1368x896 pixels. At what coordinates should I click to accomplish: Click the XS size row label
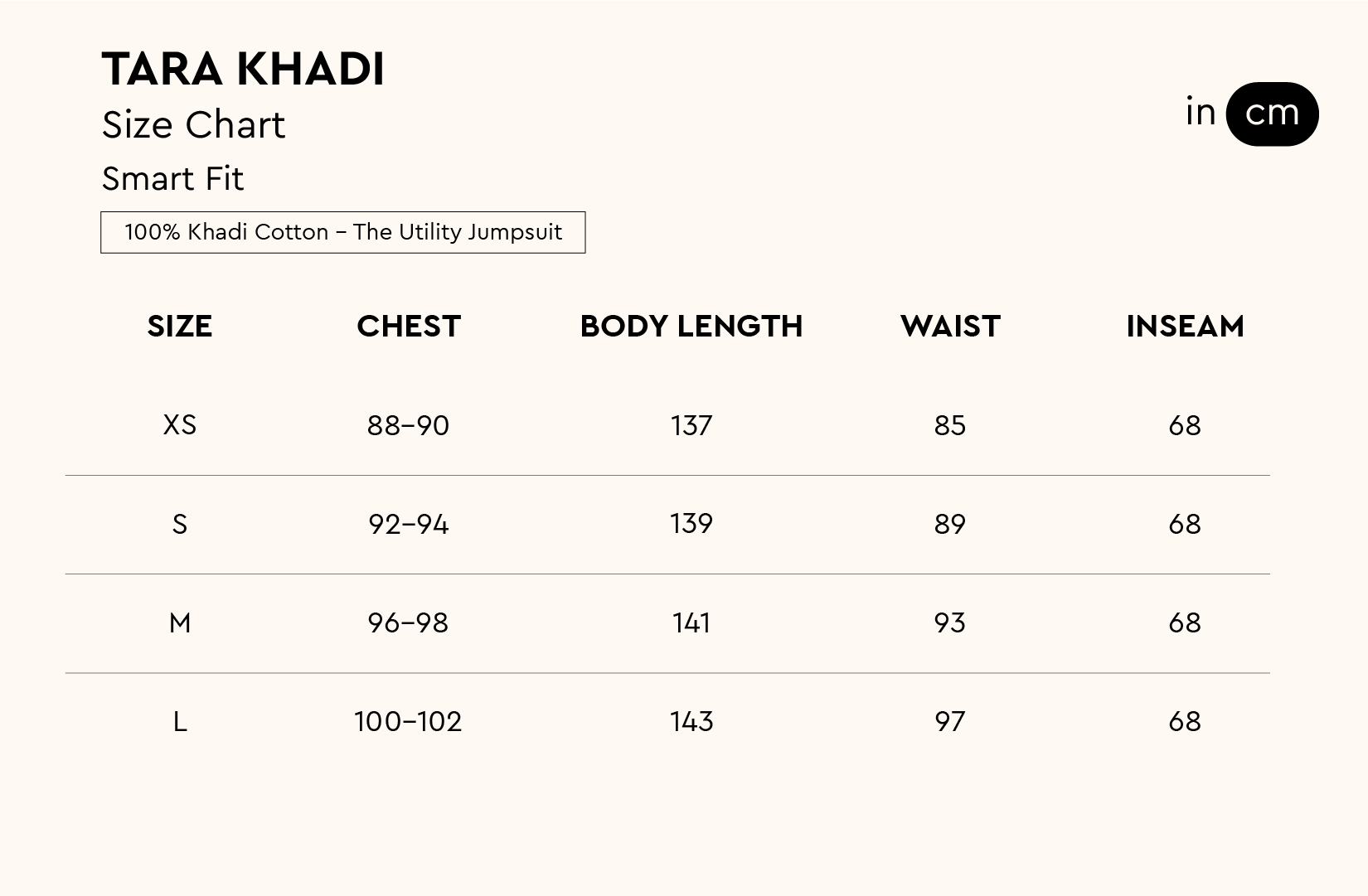pyautogui.click(x=180, y=425)
